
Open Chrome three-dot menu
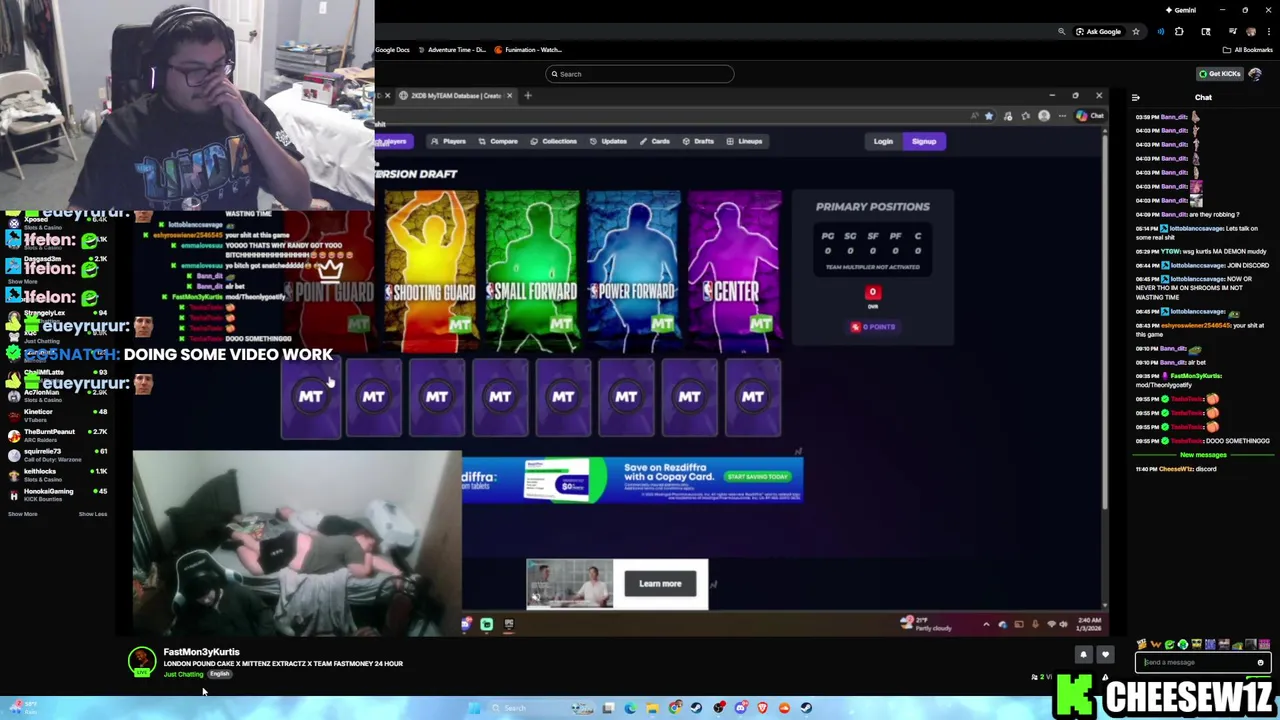[1269, 32]
